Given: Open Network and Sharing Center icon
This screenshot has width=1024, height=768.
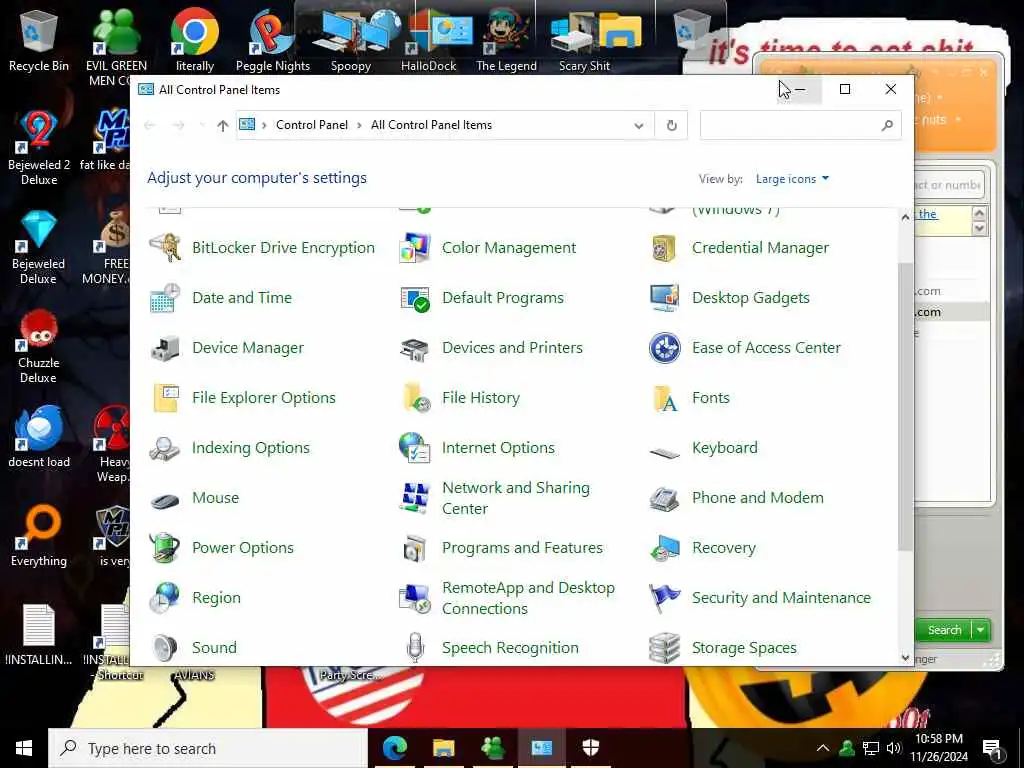Looking at the screenshot, I should point(415,498).
